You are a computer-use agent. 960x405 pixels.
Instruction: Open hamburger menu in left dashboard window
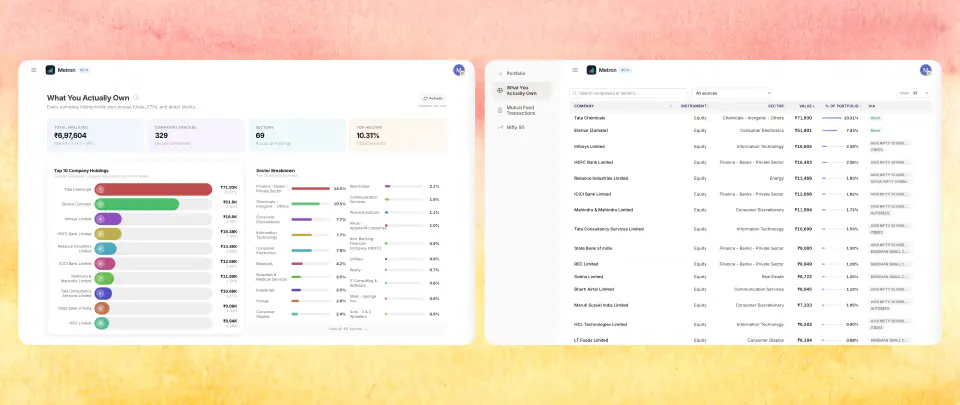pos(33,70)
